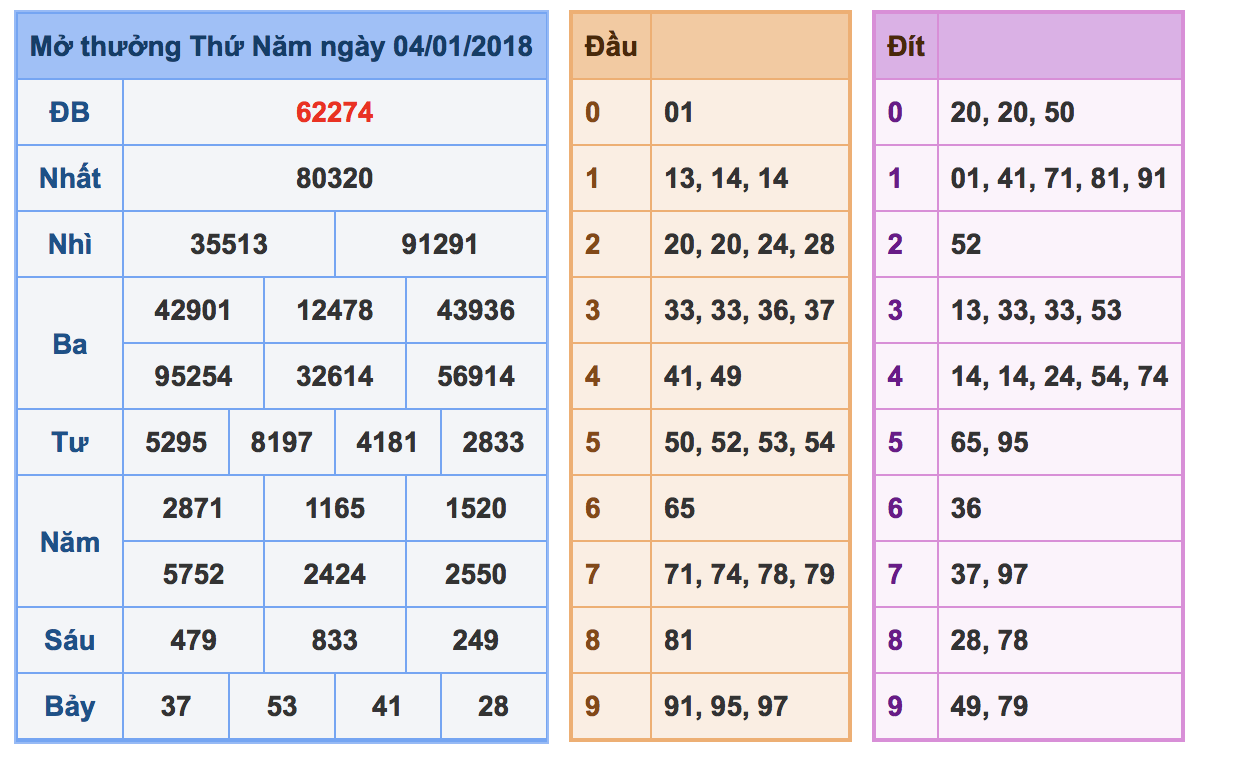Image resolution: width=1244 pixels, height=762 pixels.
Task: Select the ĐB row label
Action: tap(70, 112)
